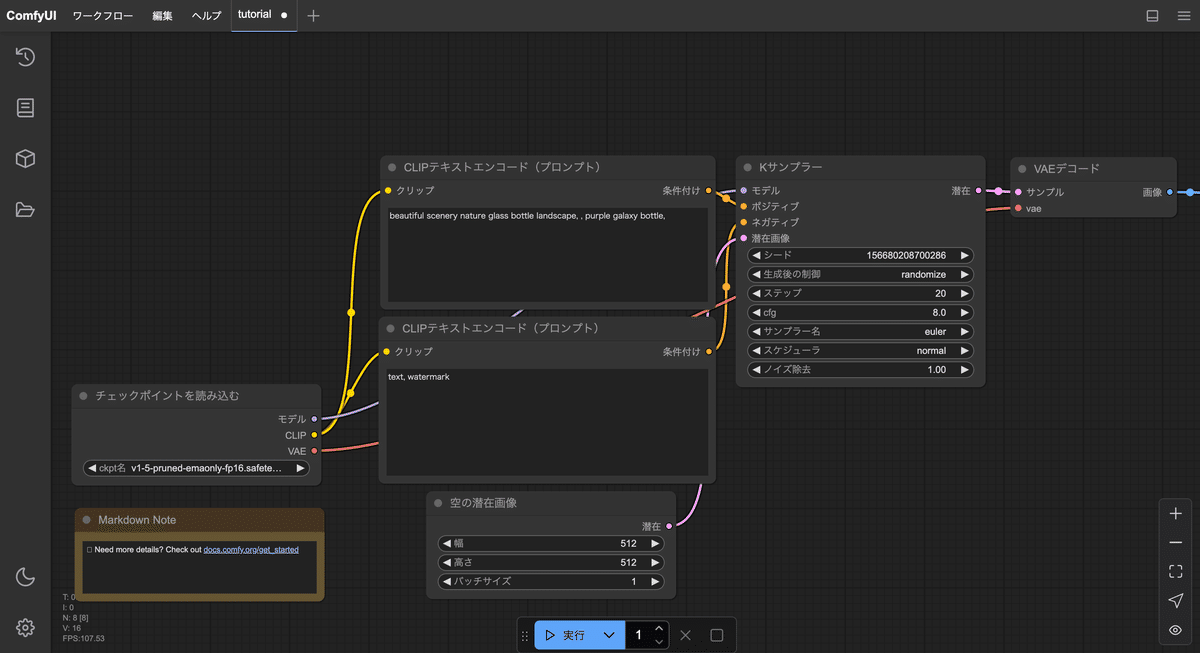Open settings gear icon
Viewport: 1200px width, 653px height.
tap(25, 628)
